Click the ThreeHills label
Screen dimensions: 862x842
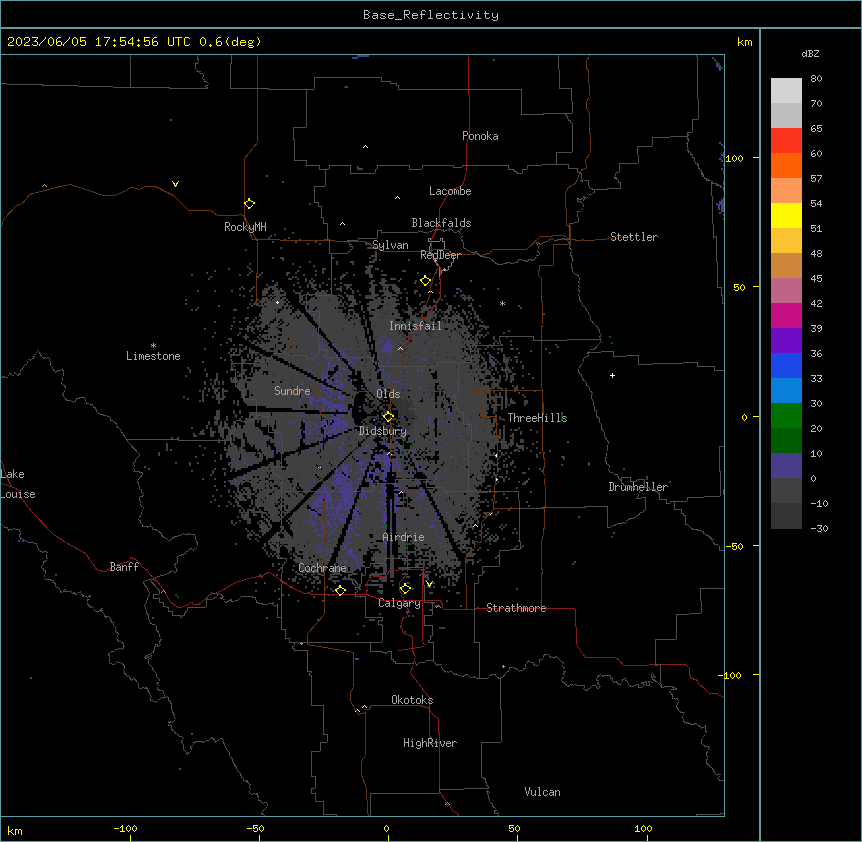tap(537, 418)
